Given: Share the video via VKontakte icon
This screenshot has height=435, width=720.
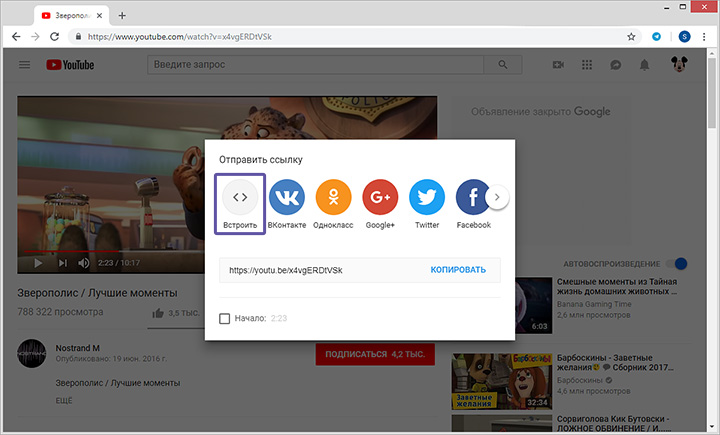Looking at the screenshot, I should [x=287, y=197].
